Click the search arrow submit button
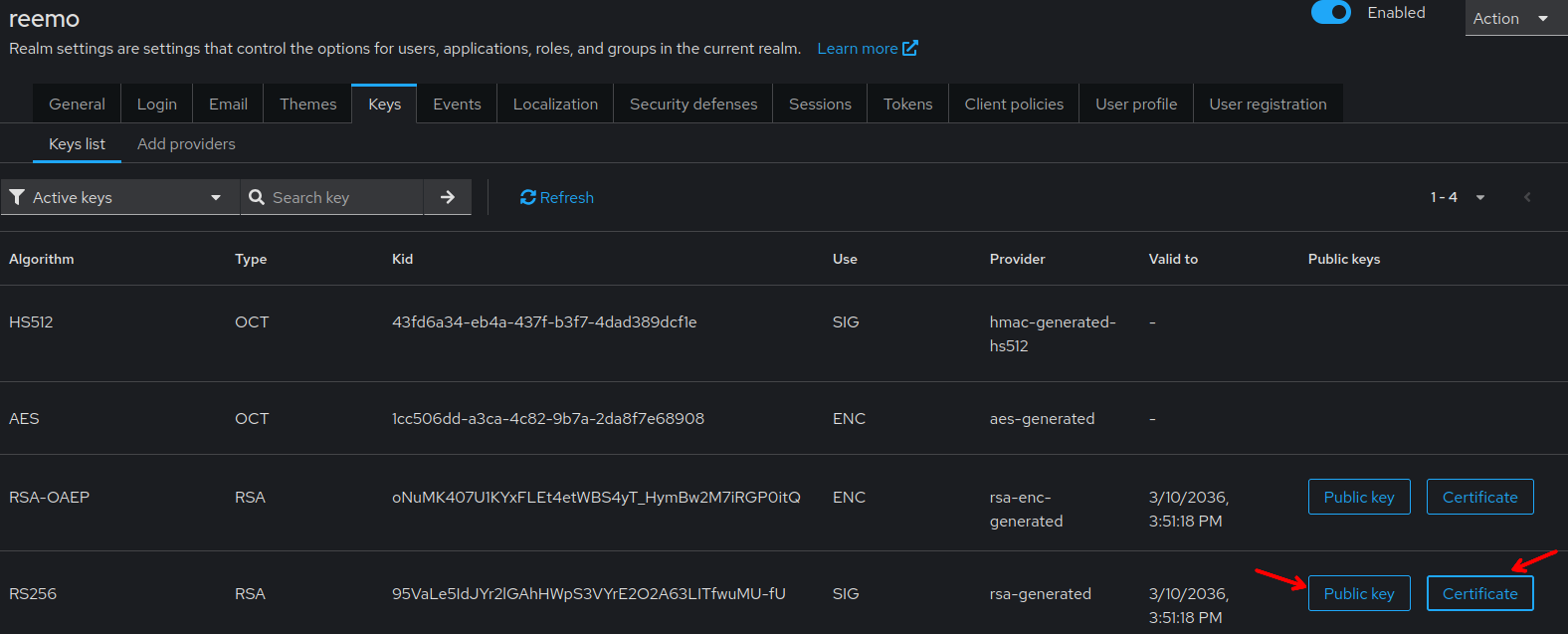The width and height of the screenshot is (1568, 634). click(x=448, y=197)
